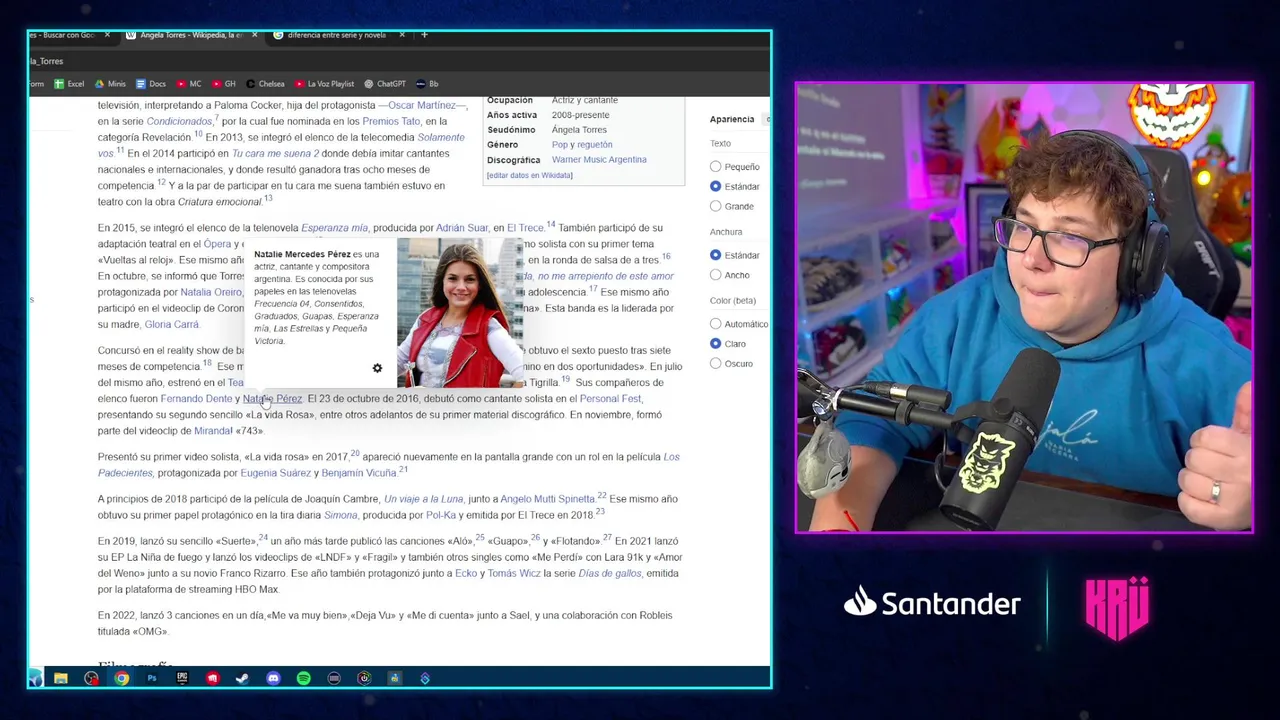The width and height of the screenshot is (1280, 720).
Task: Open Steam from the taskbar
Action: pos(243,678)
